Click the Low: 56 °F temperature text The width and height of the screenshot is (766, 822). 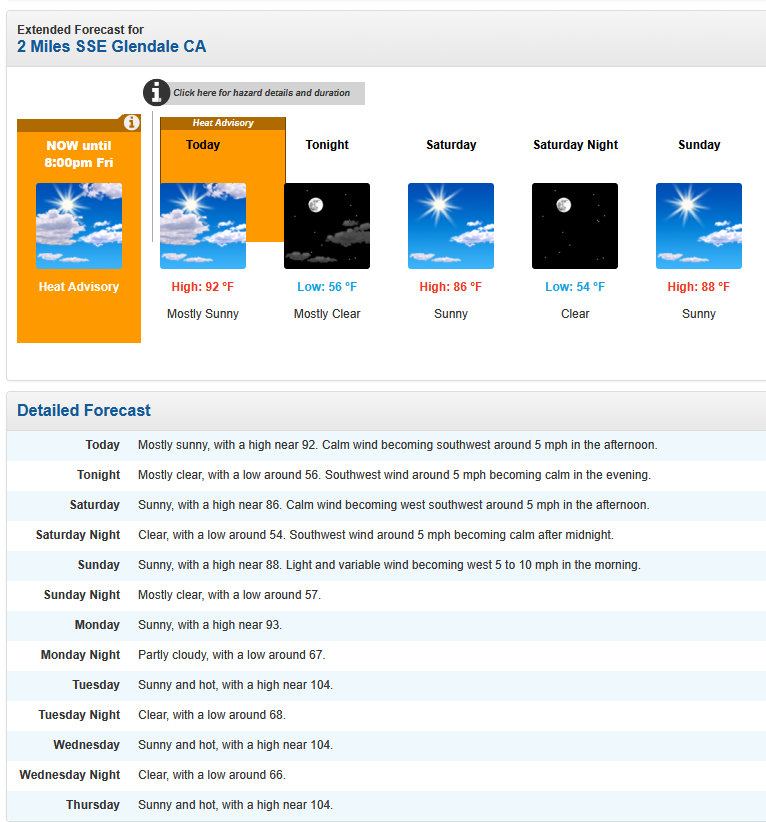click(x=327, y=287)
